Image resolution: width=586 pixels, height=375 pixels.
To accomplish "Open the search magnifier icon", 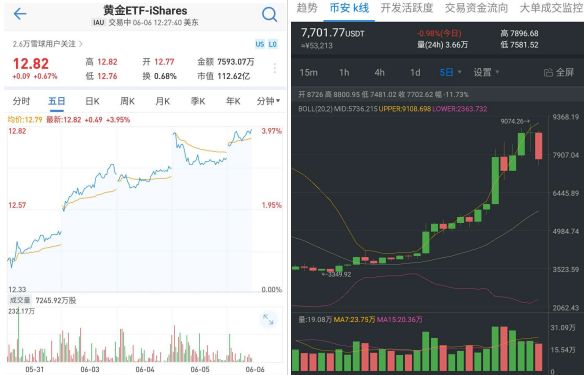I will [x=269, y=15].
